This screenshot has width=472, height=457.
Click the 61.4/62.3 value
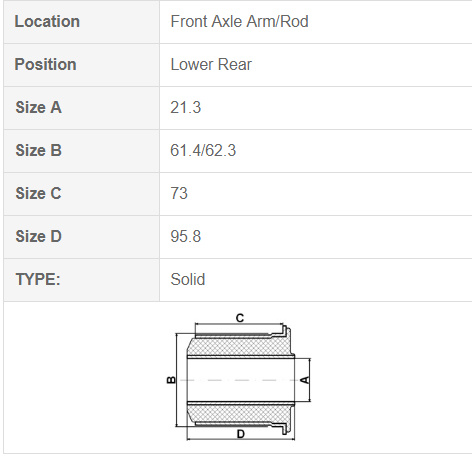coord(203,150)
